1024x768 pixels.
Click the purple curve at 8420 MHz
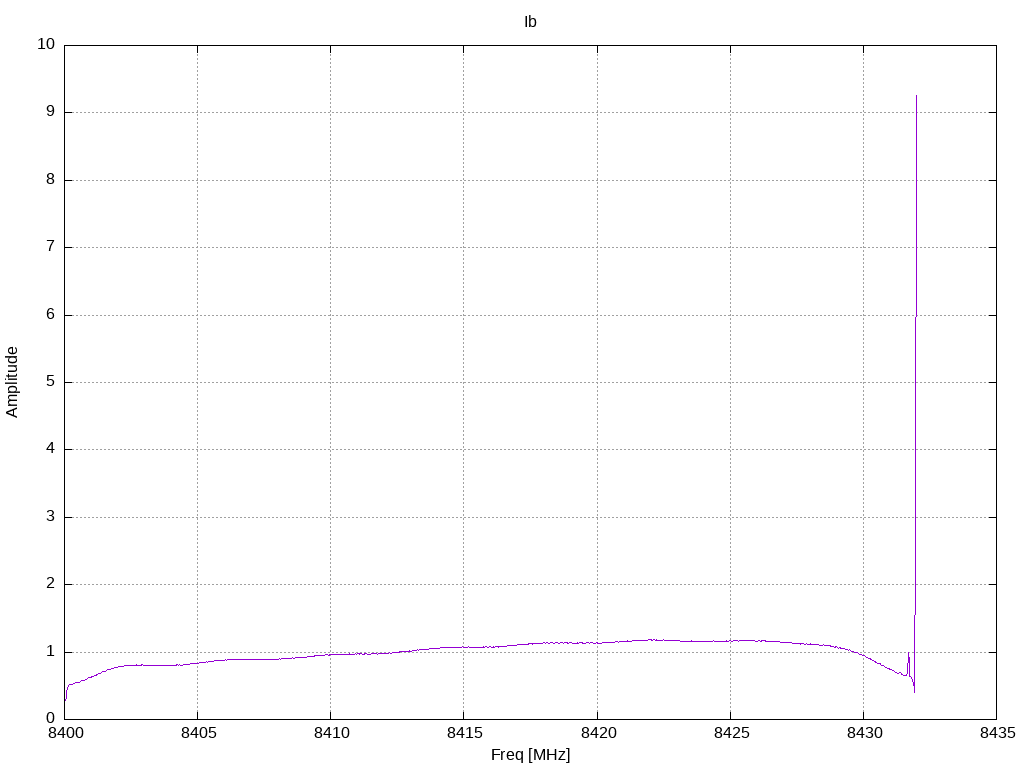598,643
